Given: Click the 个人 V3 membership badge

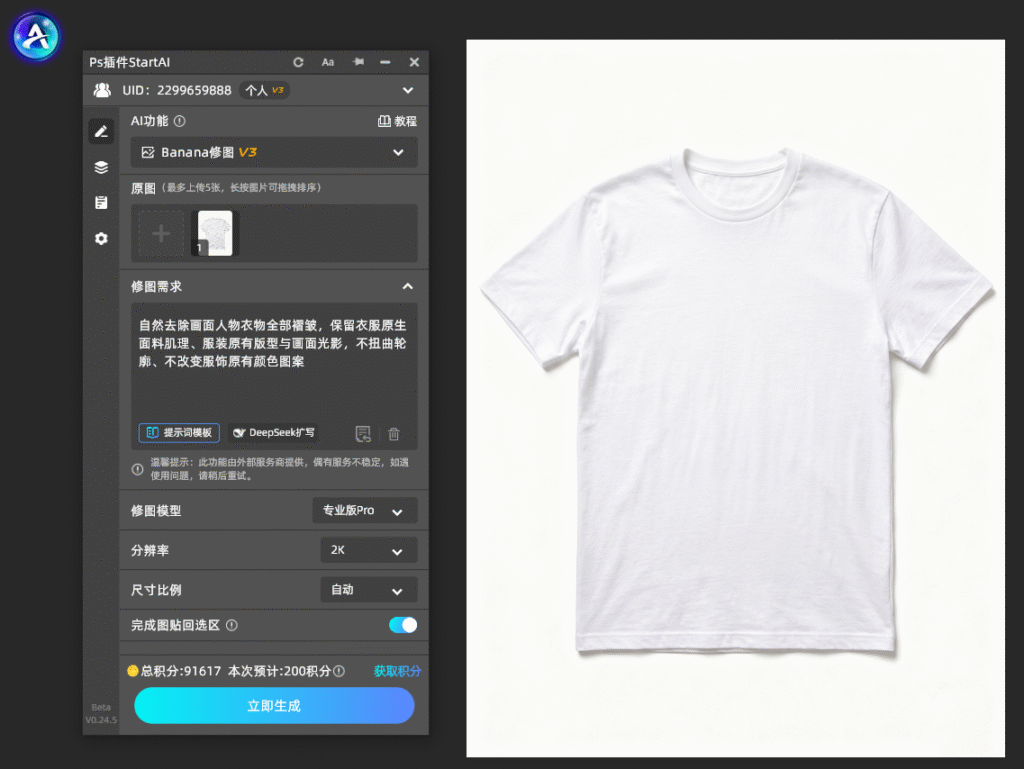Looking at the screenshot, I should [264, 90].
